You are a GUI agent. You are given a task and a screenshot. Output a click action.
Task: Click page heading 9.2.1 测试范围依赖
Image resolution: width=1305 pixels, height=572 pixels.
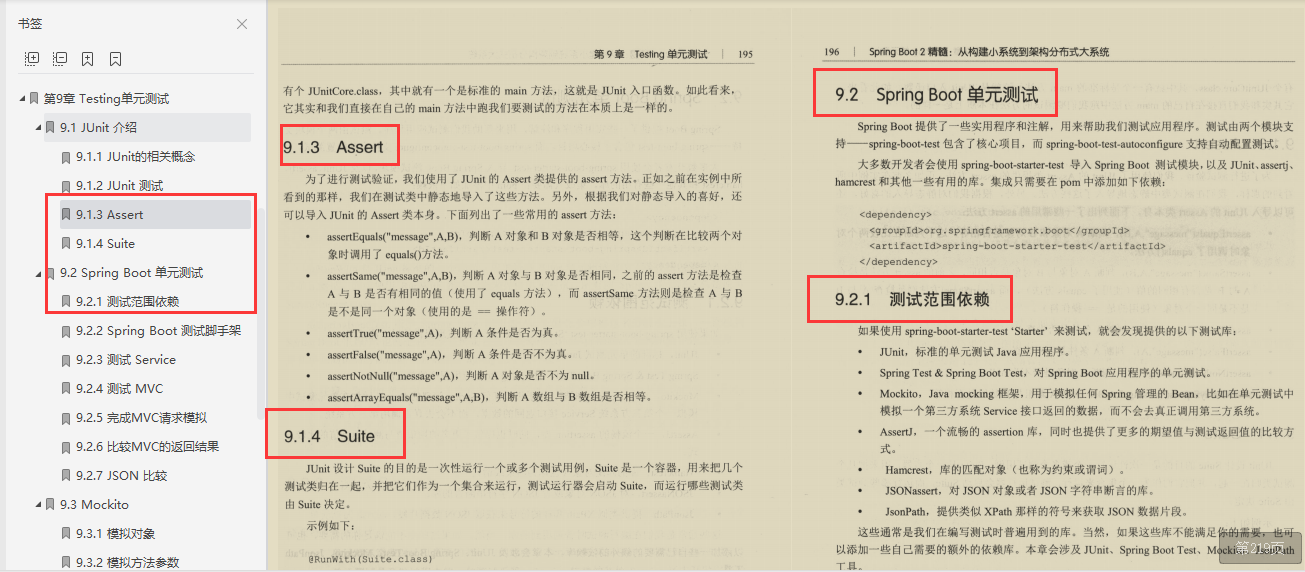pyautogui.click(x=910, y=299)
